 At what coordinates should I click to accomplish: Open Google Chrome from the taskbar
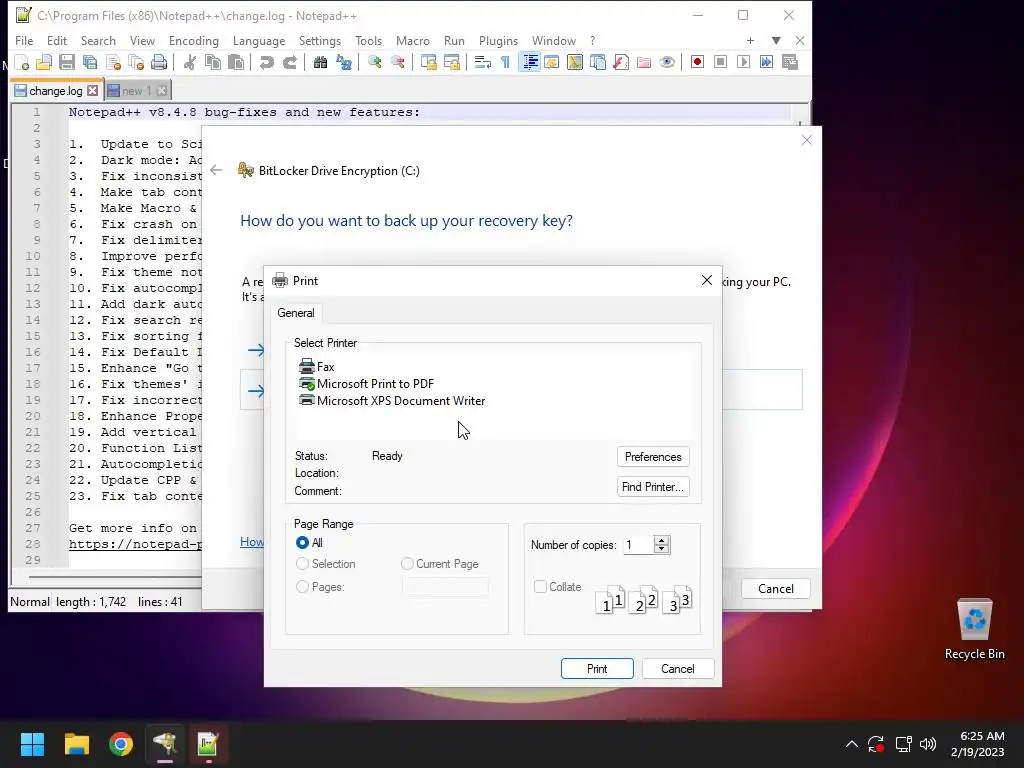tap(121, 744)
